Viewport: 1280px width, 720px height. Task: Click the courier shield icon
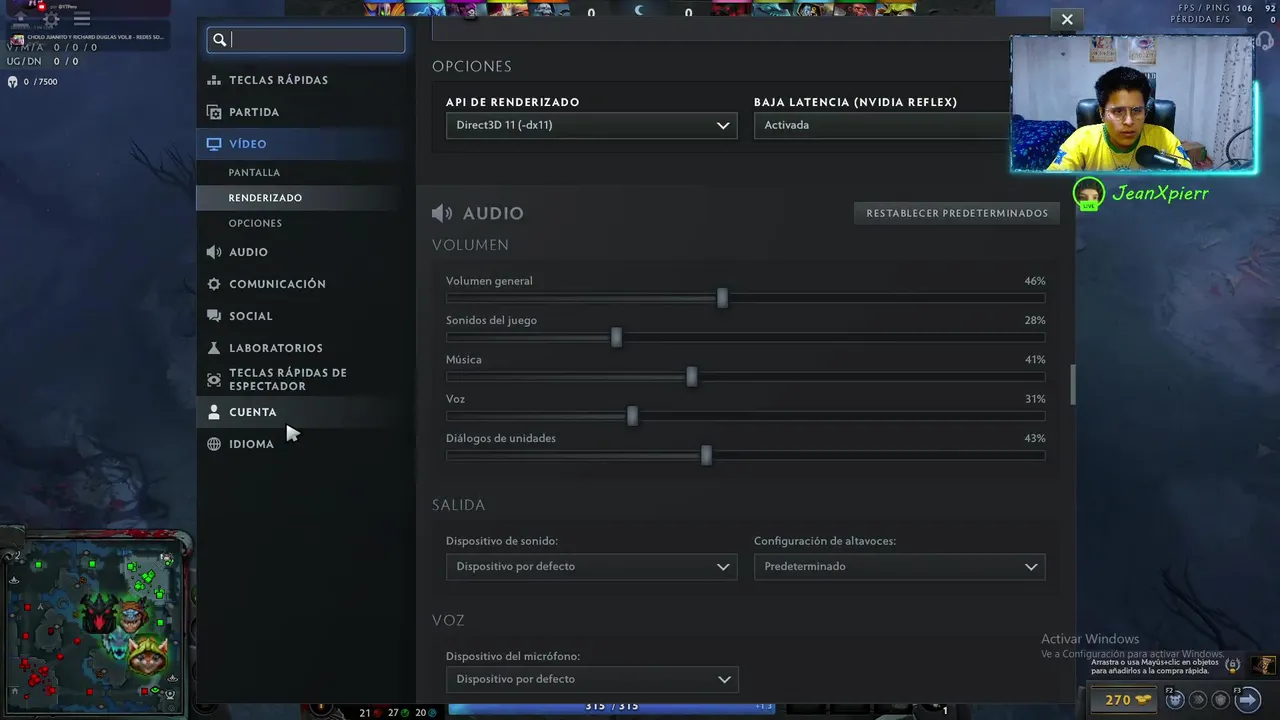coord(1221,700)
